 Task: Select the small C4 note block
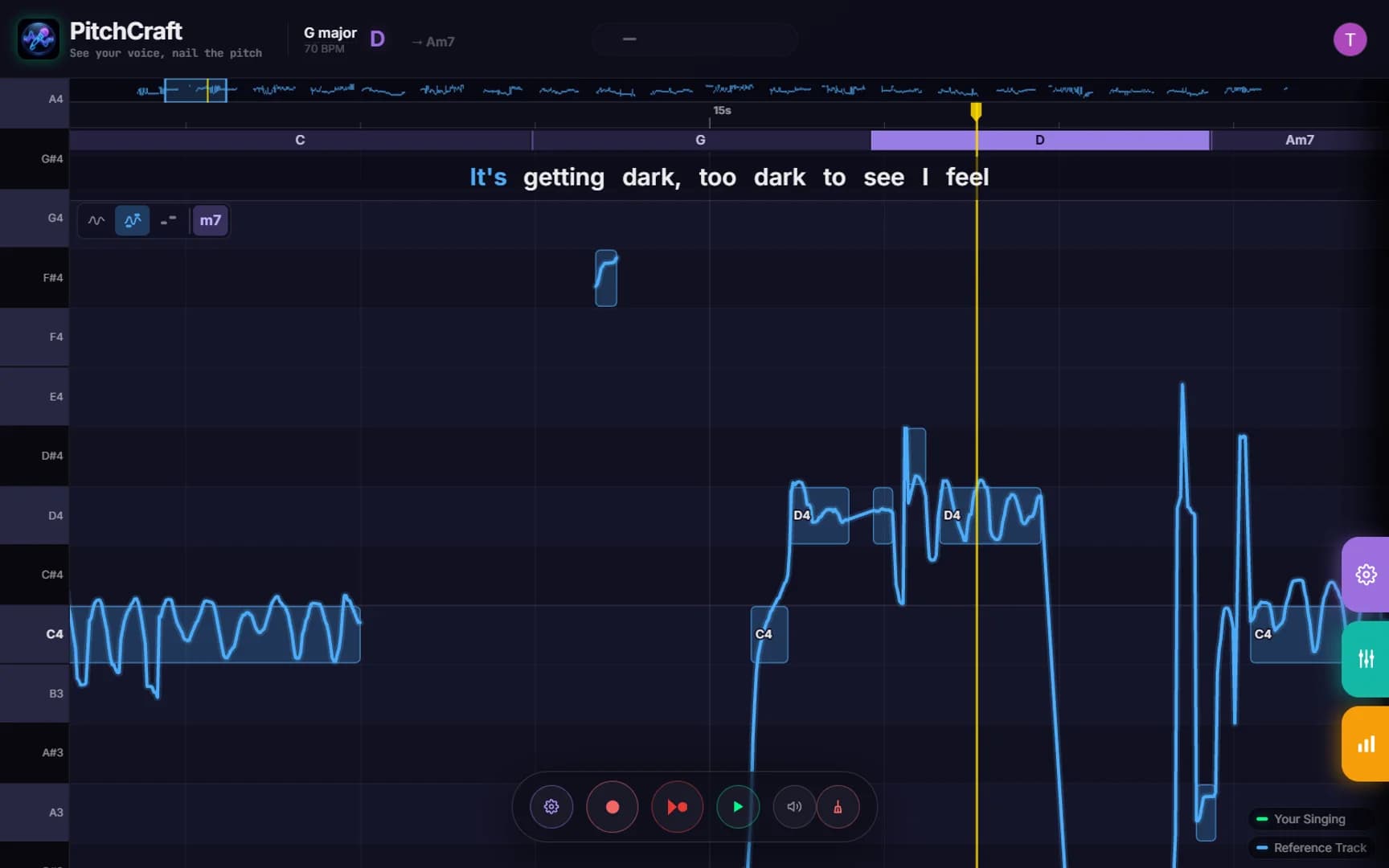coord(769,634)
